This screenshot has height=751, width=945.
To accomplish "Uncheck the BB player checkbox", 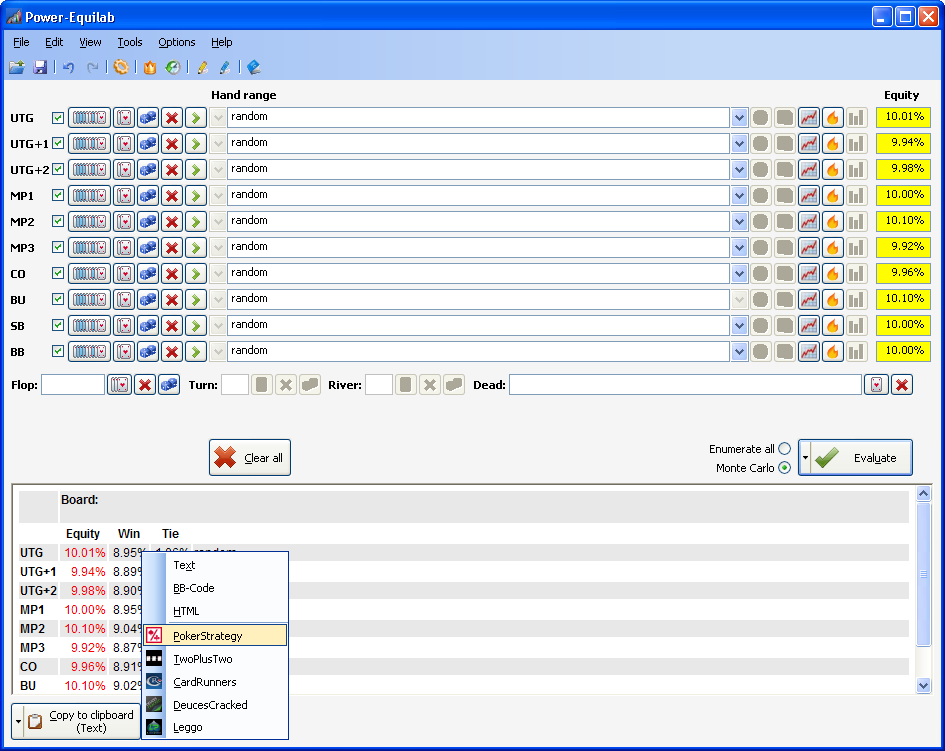I will click(58, 351).
